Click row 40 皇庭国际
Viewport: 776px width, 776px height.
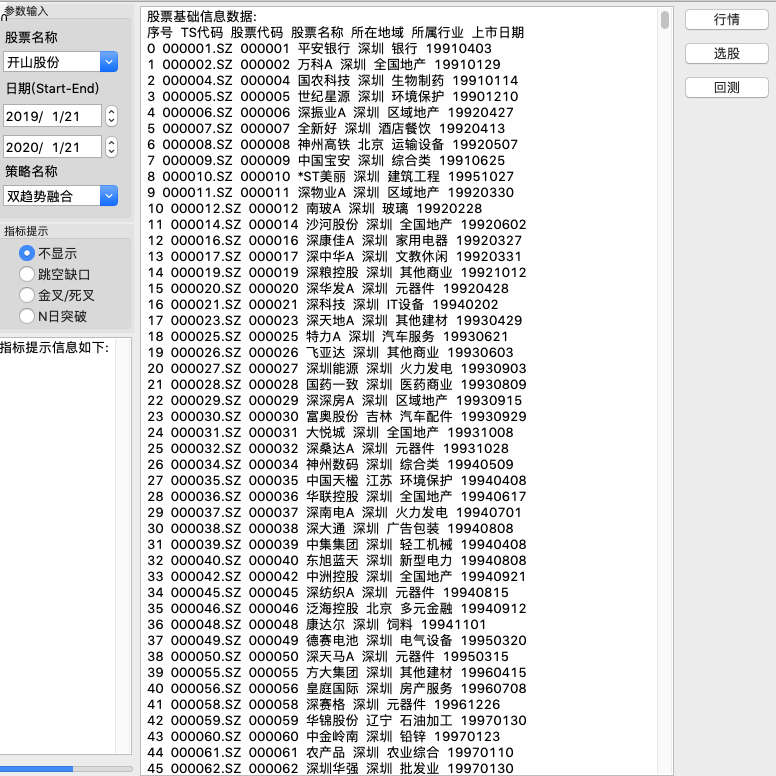(x=337, y=688)
